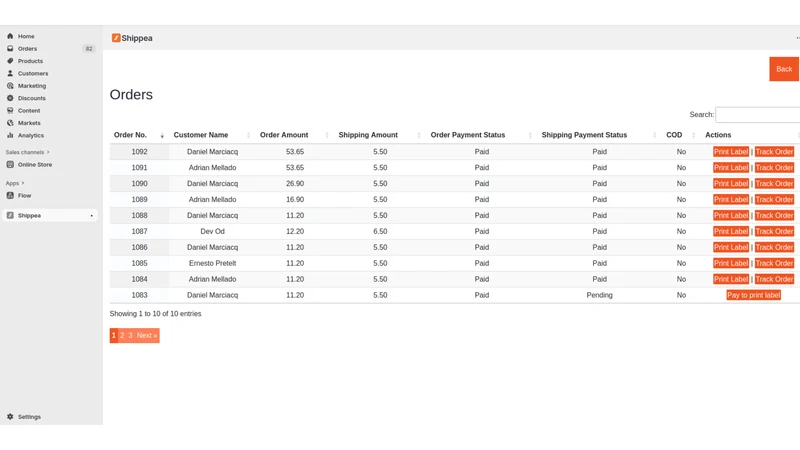Screen dimensions: 800x450
Task: Click customer name Ernesto Pretelt
Action: (x=212, y=263)
